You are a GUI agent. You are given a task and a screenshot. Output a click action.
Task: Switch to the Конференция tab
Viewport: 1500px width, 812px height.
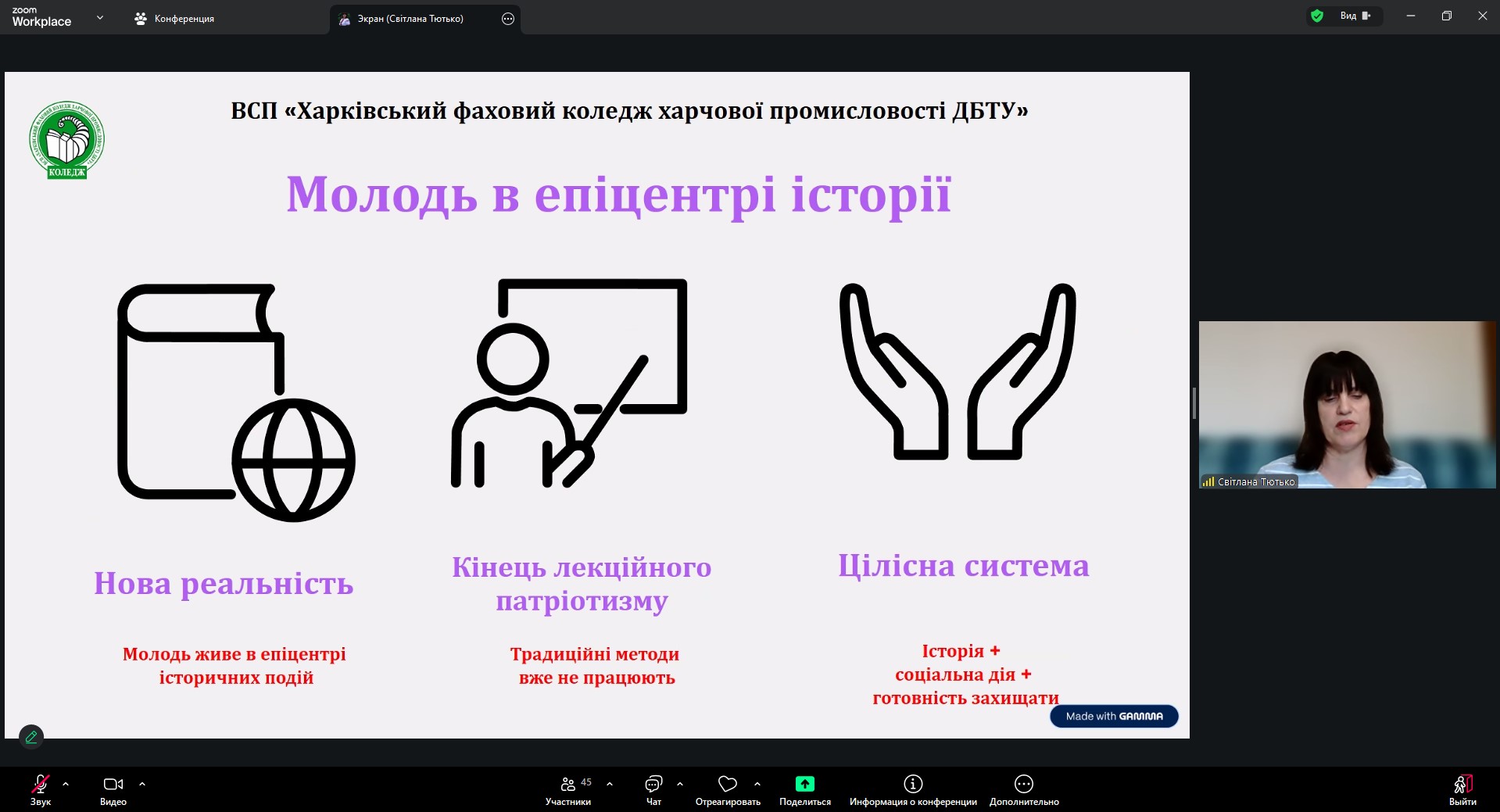[175, 19]
